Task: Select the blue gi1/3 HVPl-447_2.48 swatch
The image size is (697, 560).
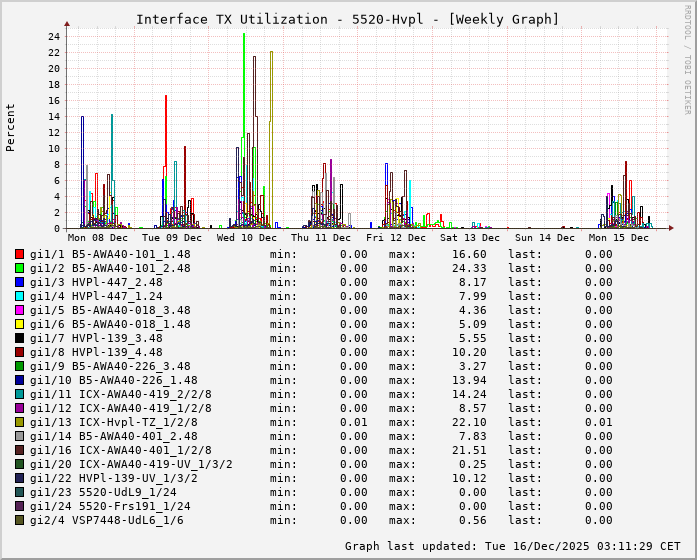Action: 19,282
